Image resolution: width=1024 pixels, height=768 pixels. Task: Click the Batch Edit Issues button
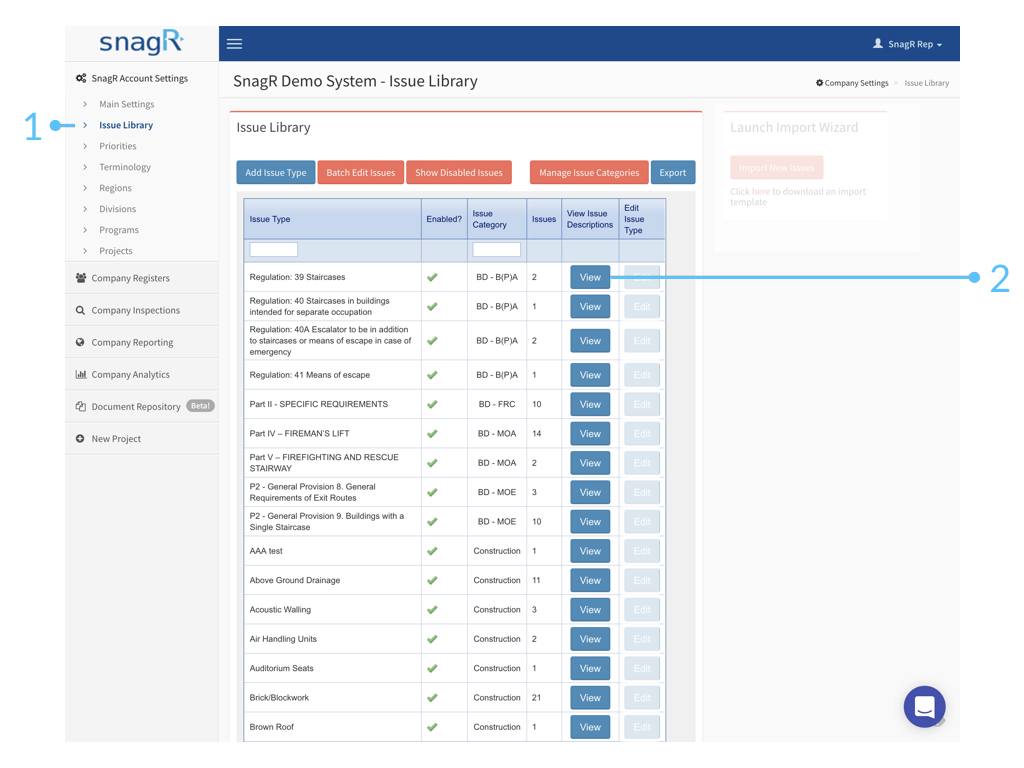coord(360,172)
